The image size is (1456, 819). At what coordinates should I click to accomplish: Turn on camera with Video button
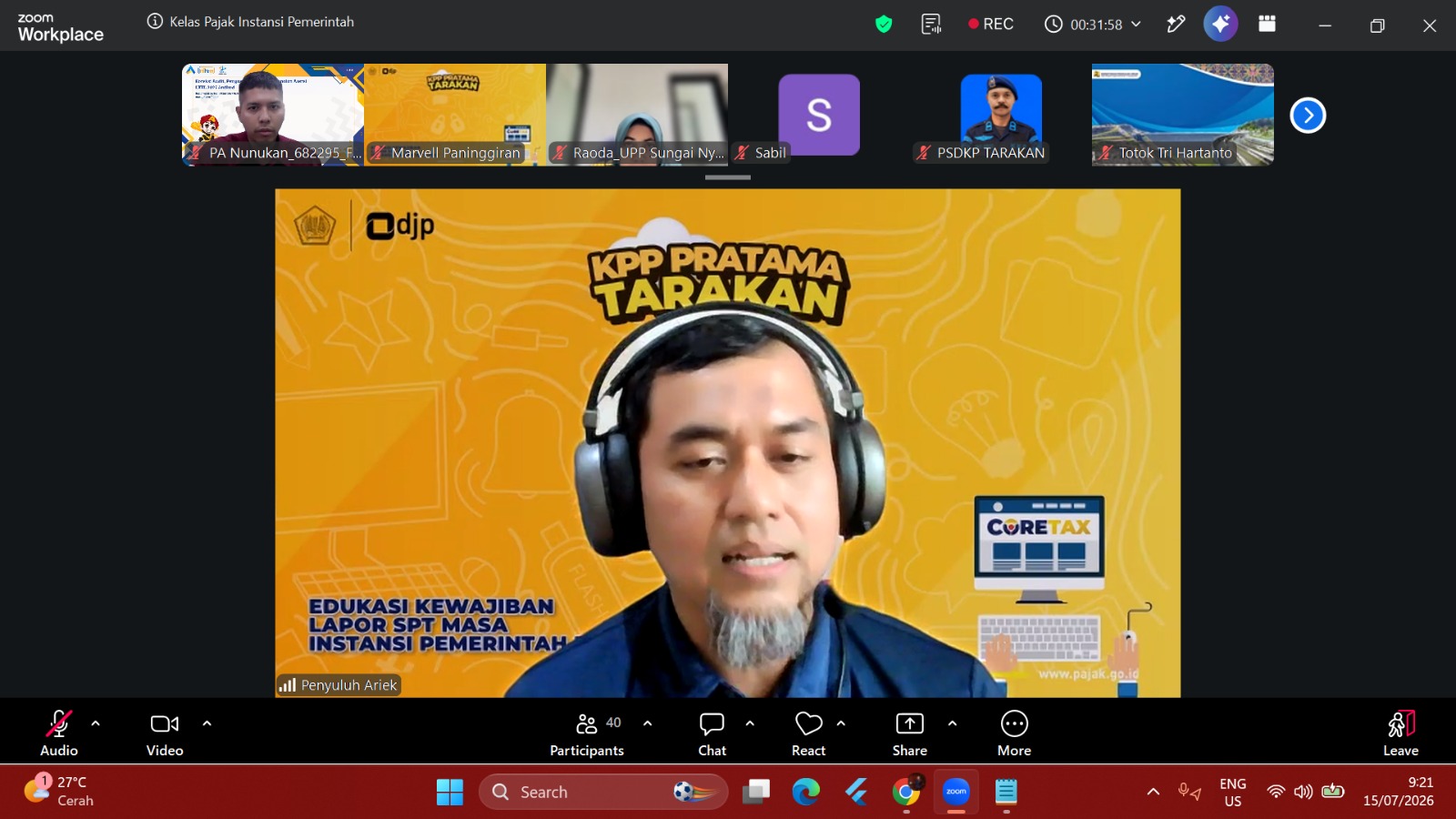point(165,733)
